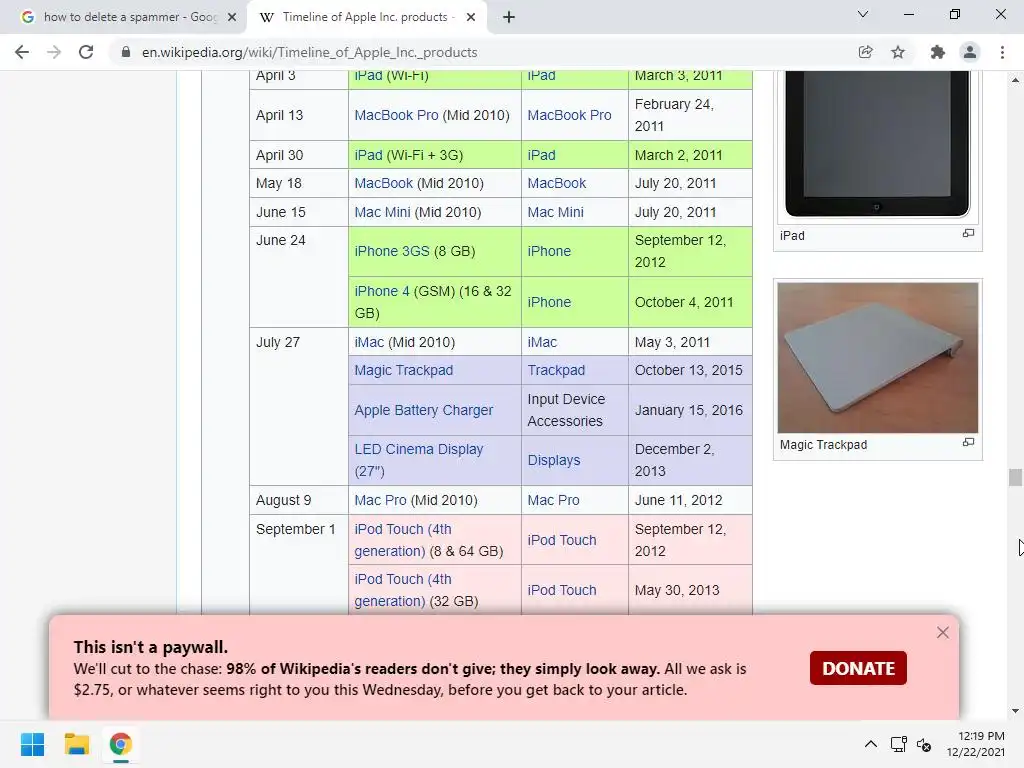Open the iMac (Mid 2010) model link
The width and height of the screenshot is (1024, 768).
click(369, 342)
